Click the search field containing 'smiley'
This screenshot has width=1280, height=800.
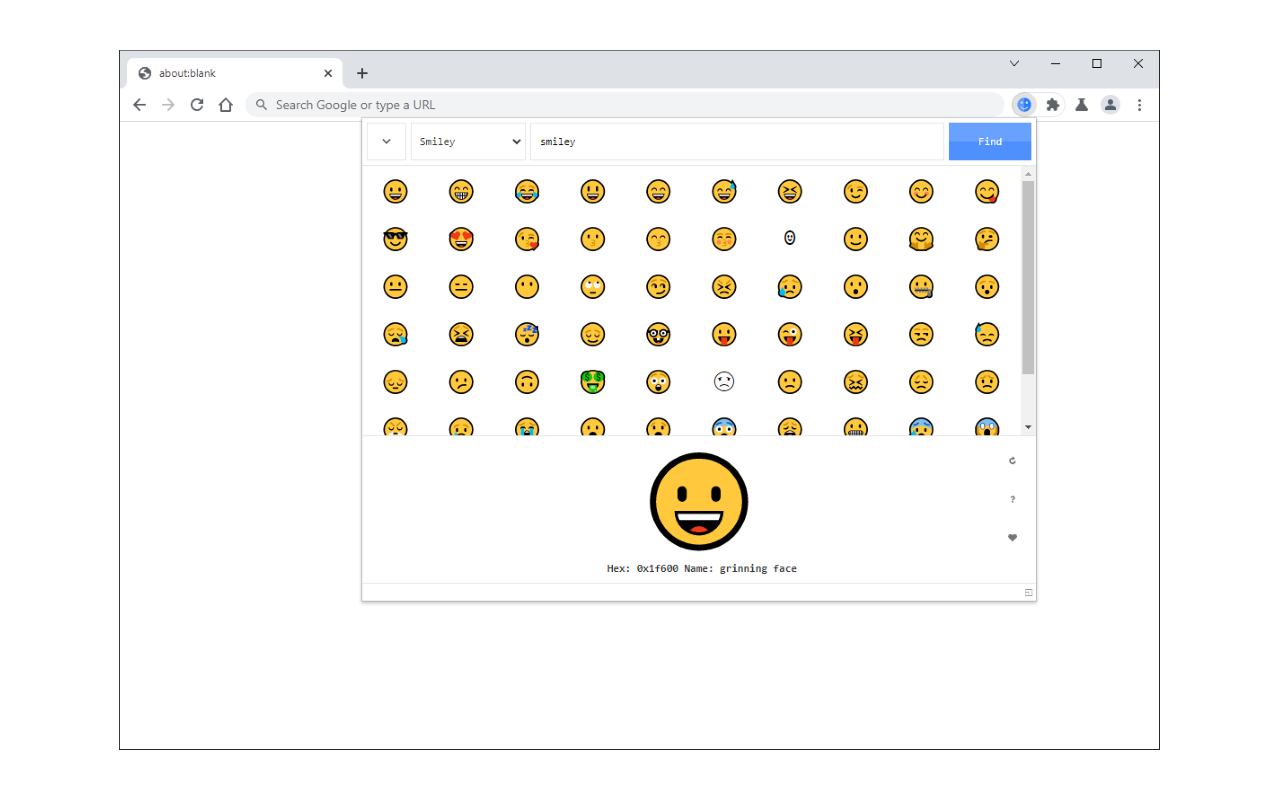point(737,141)
